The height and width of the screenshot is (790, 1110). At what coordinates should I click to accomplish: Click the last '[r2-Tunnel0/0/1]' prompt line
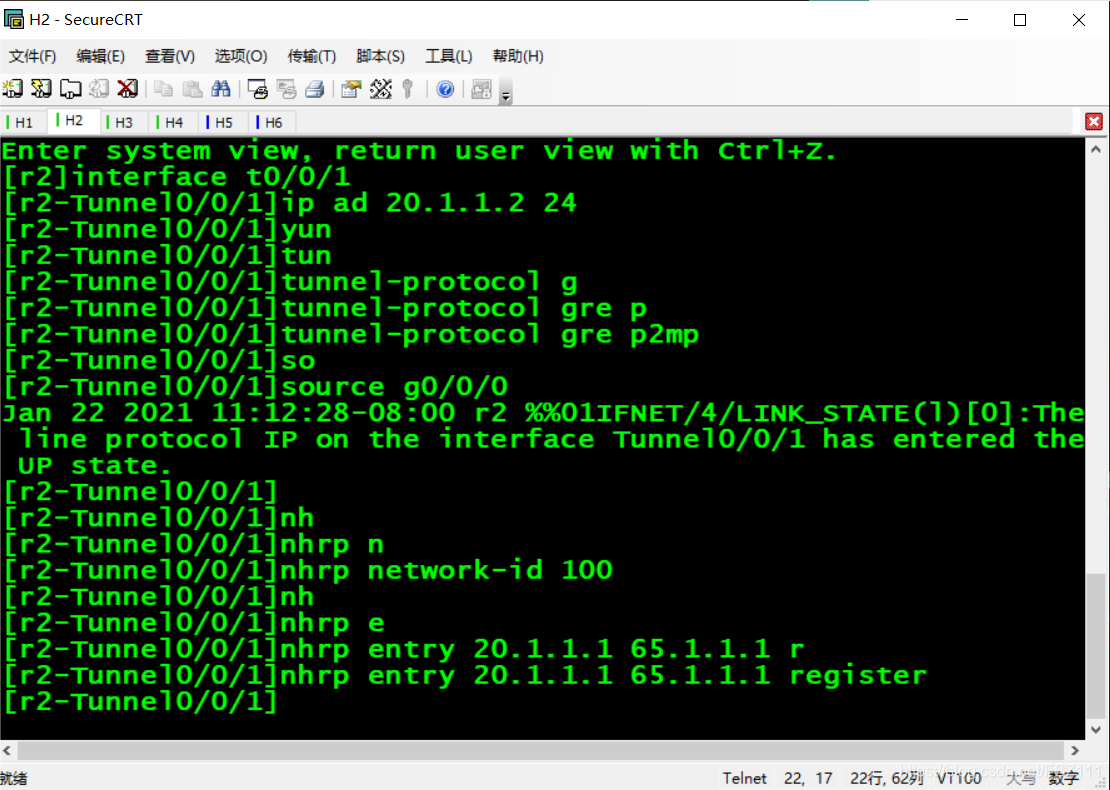pyautogui.click(x=140, y=702)
